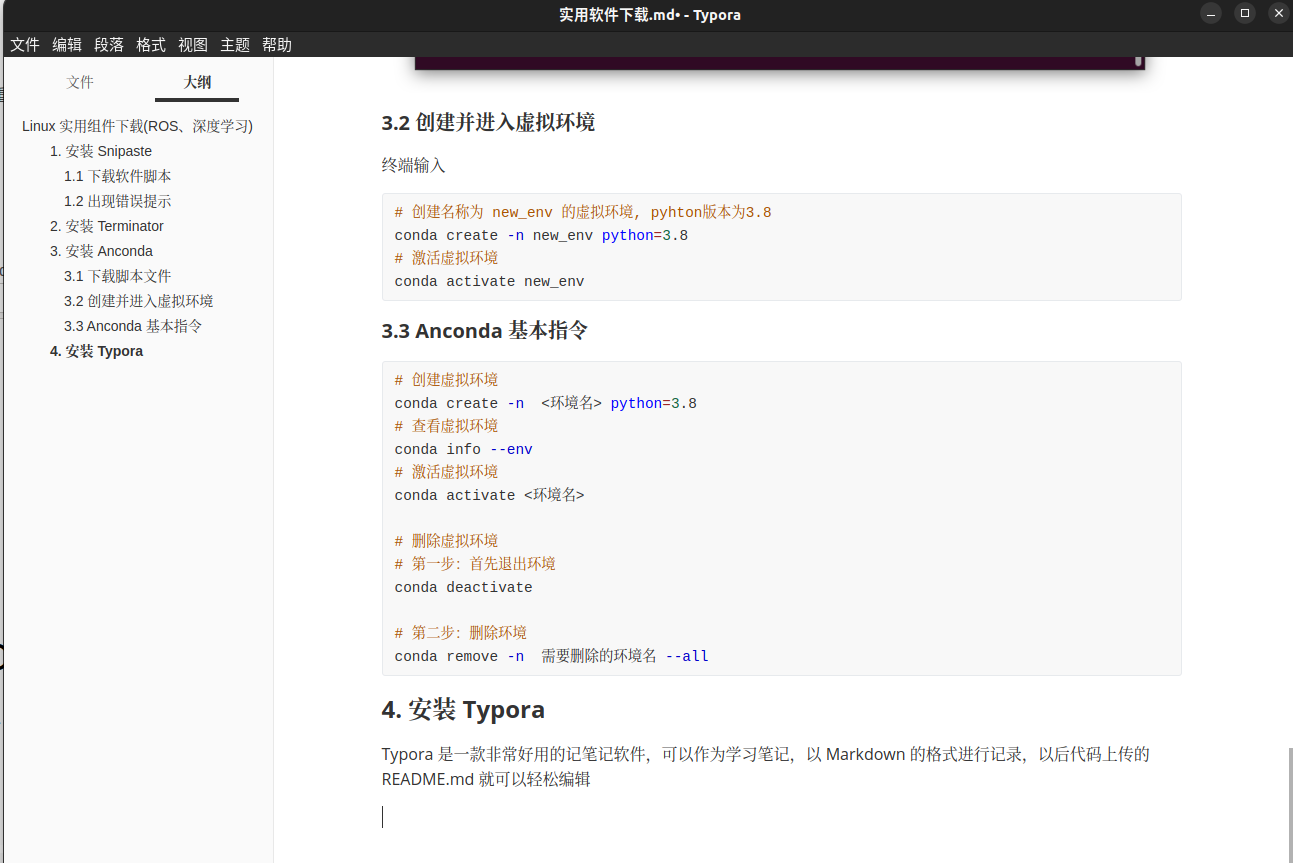Jump to outline item 3. 安装 Anconda
Screen dimensions: 1293x863
coord(101,251)
